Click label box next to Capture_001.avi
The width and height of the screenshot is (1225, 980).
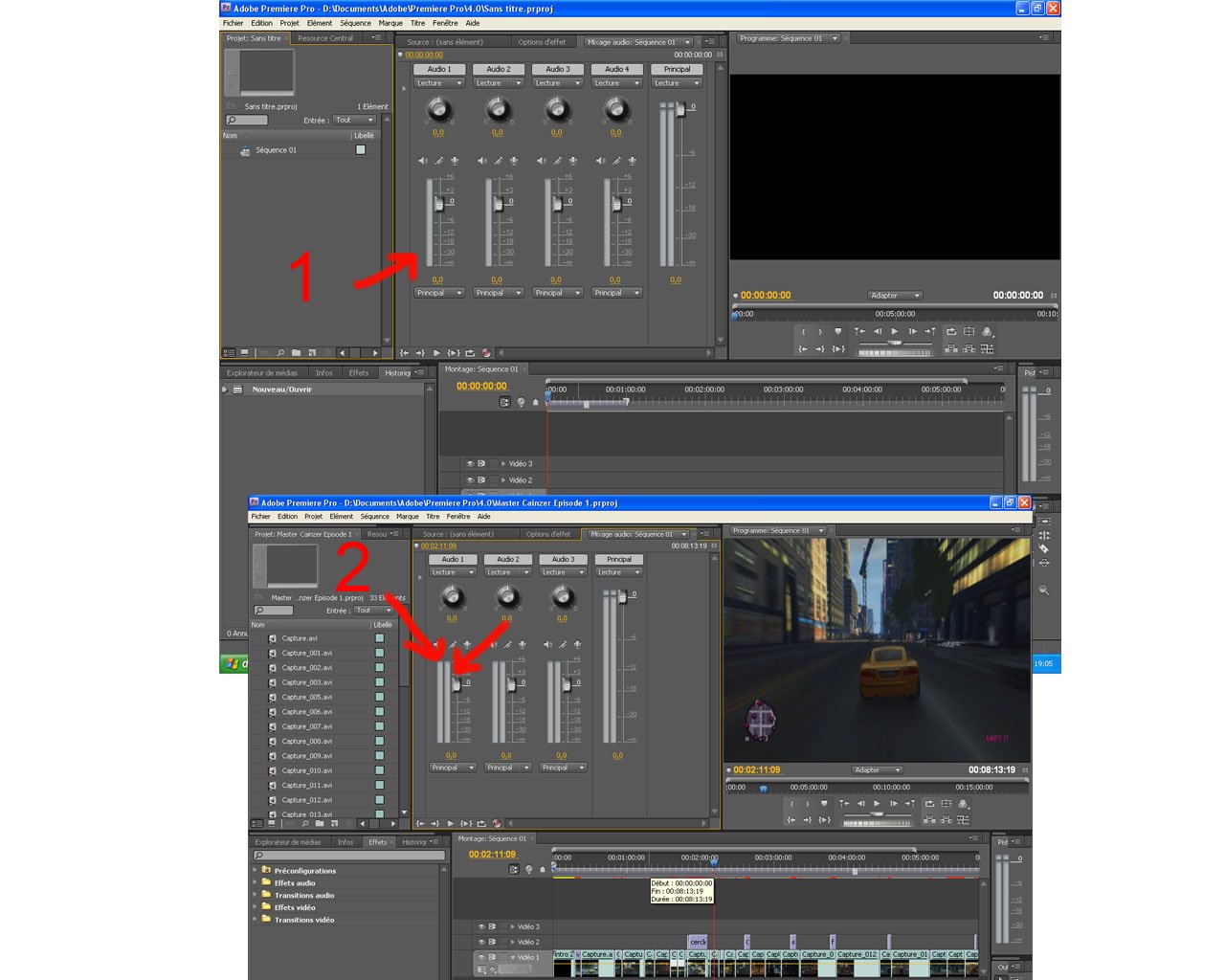[380, 653]
